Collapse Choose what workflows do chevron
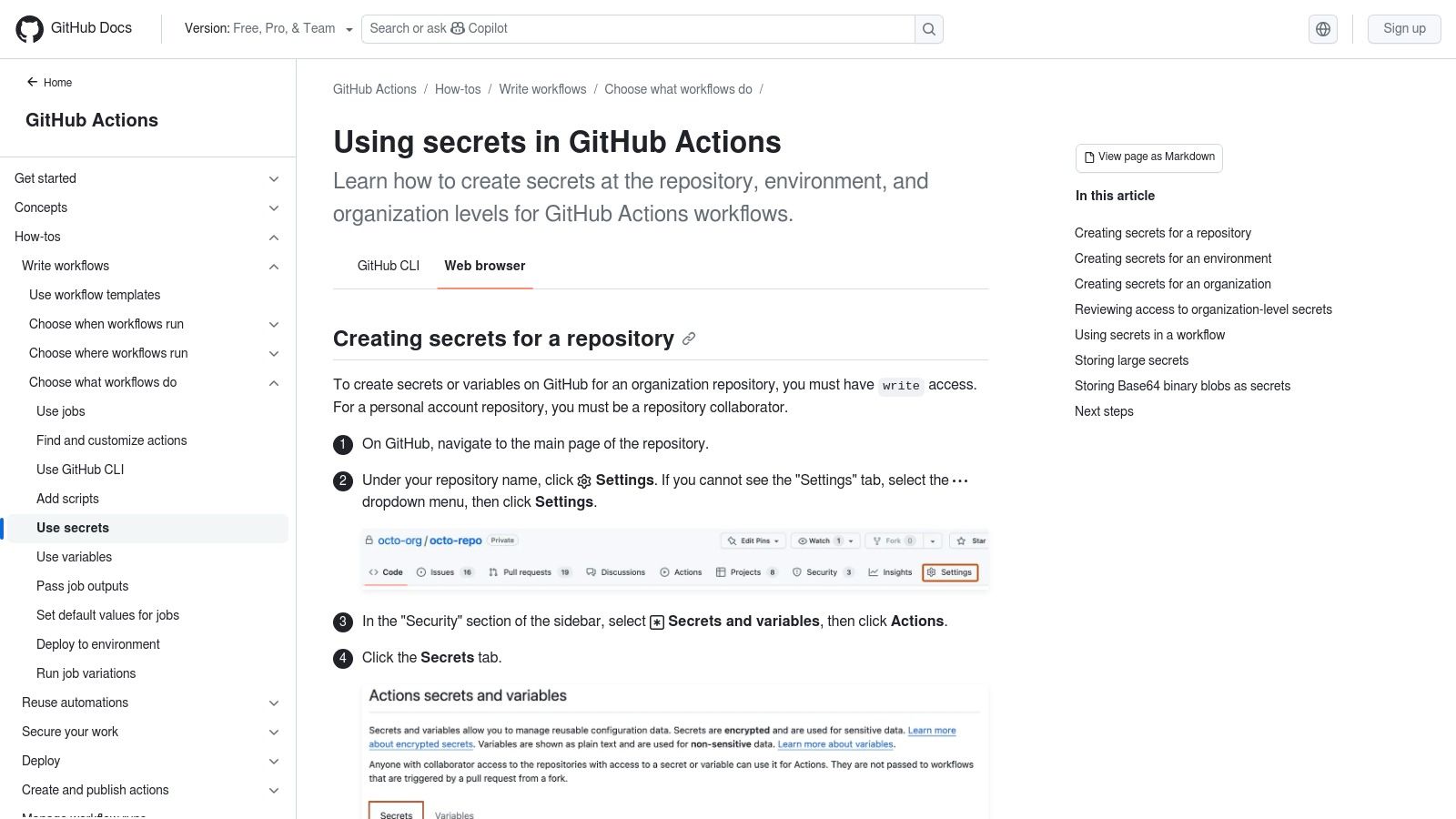The width and height of the screenshot is (1456, 819). [274, 383]
